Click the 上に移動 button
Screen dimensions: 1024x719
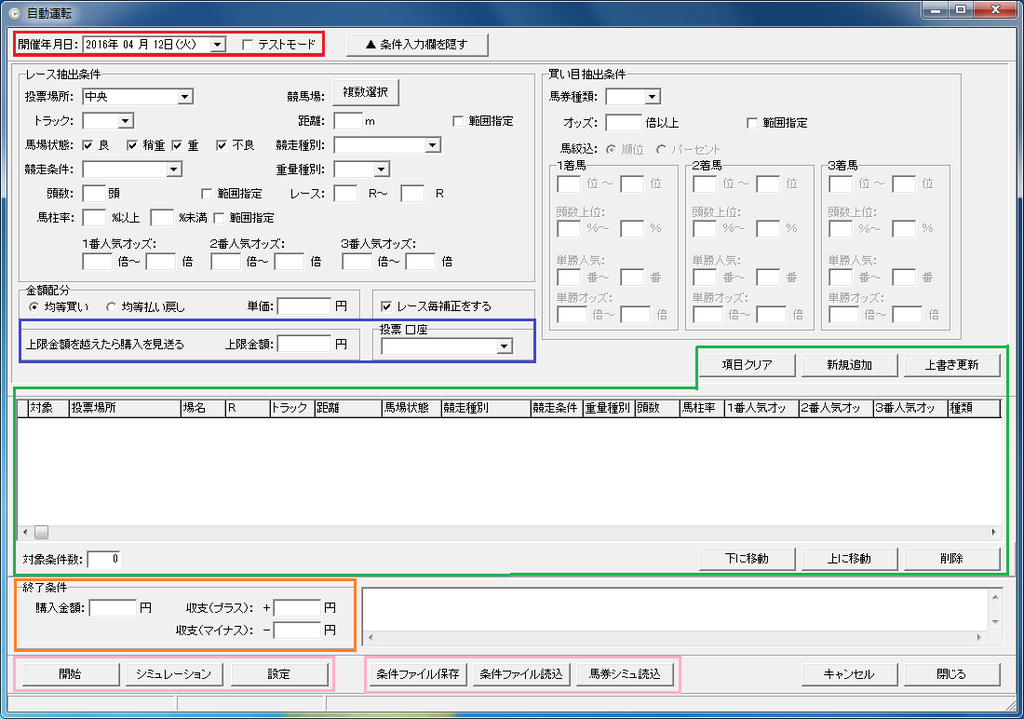[x=850, y=559]
